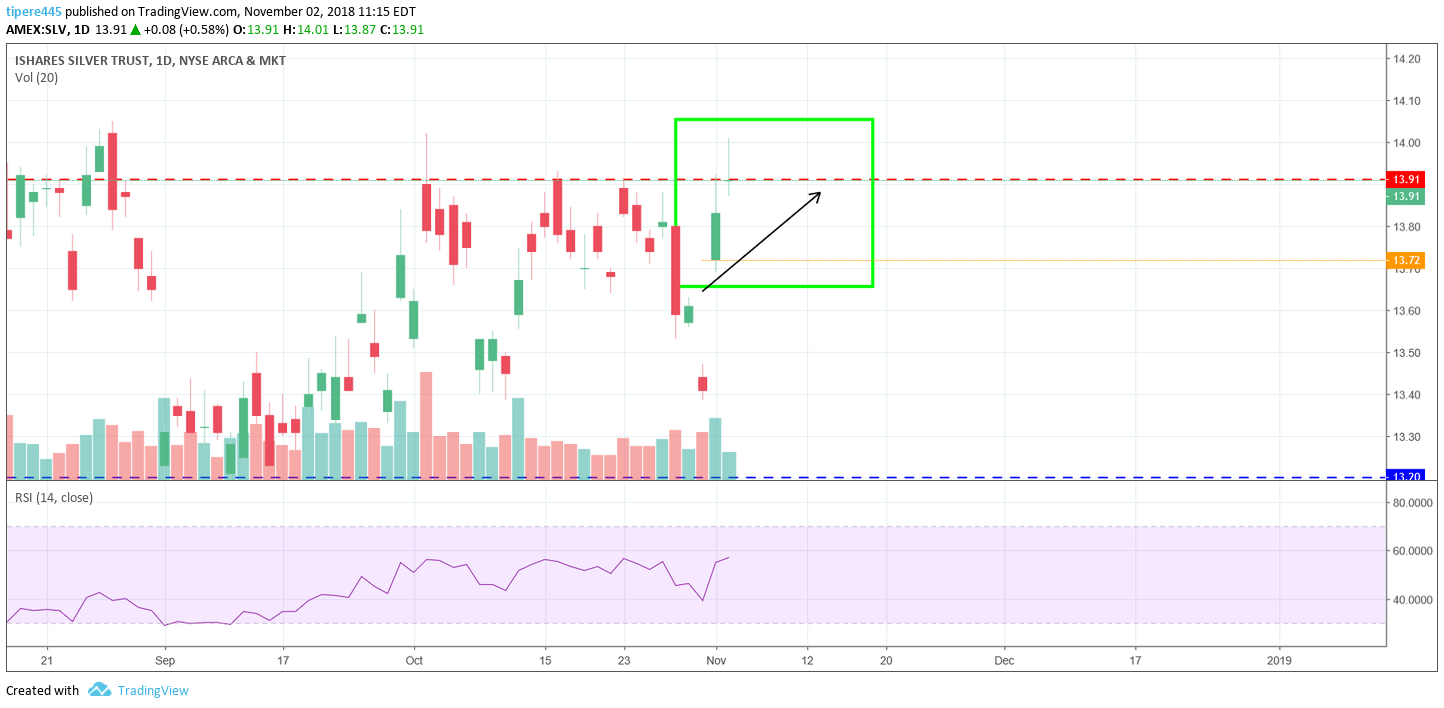Click the 23 date axis label

pyautogui.click(x=624, y=660)
